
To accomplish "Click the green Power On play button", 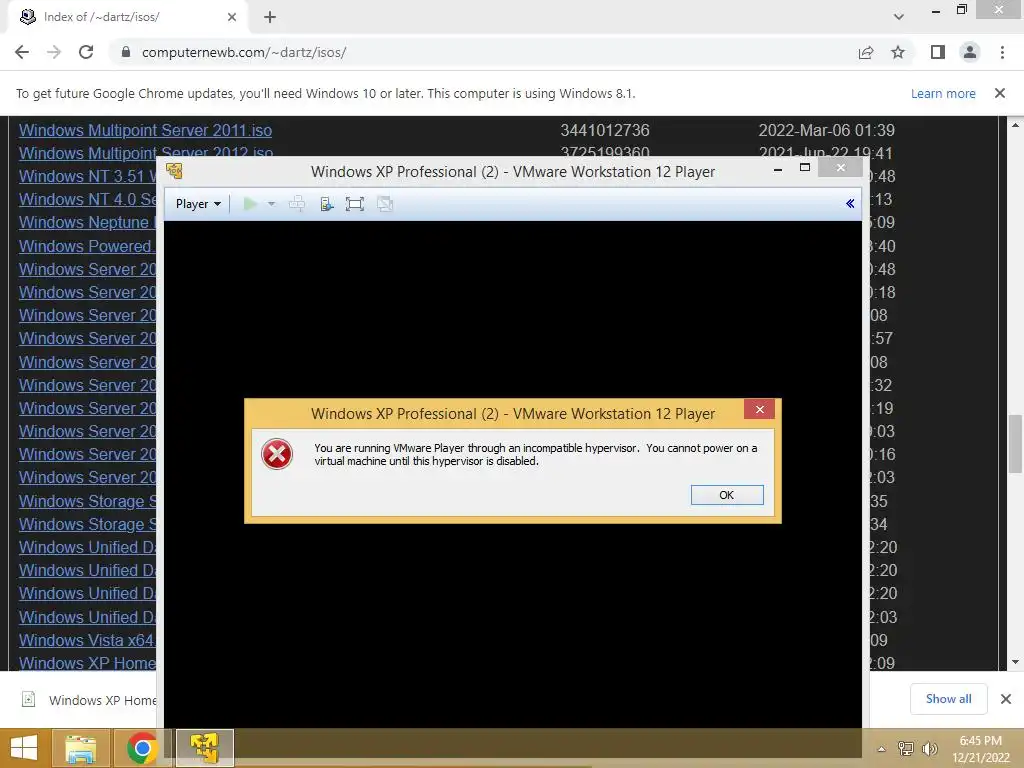I will click(x=249, y=204).
